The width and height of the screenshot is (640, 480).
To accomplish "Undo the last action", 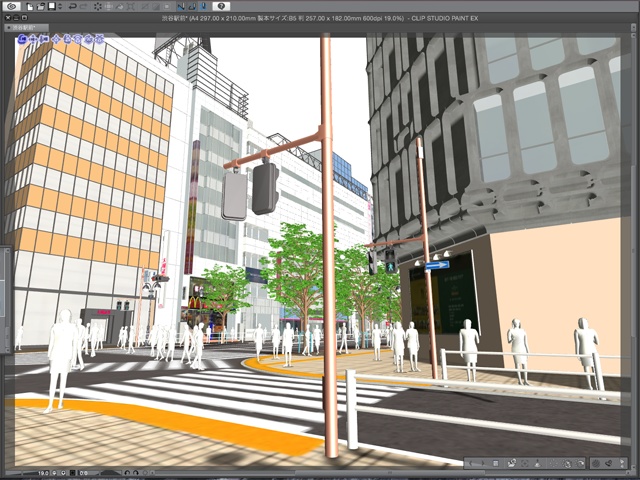I will 73,7.
